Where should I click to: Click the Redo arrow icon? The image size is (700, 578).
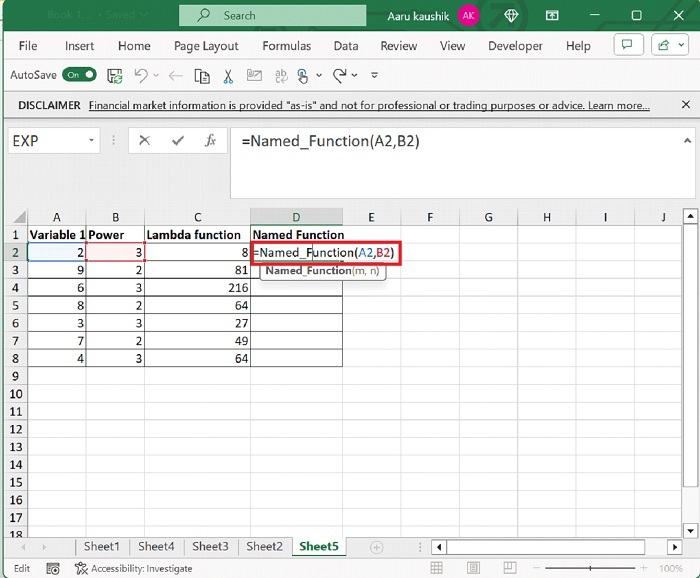(x=339, y=75)
